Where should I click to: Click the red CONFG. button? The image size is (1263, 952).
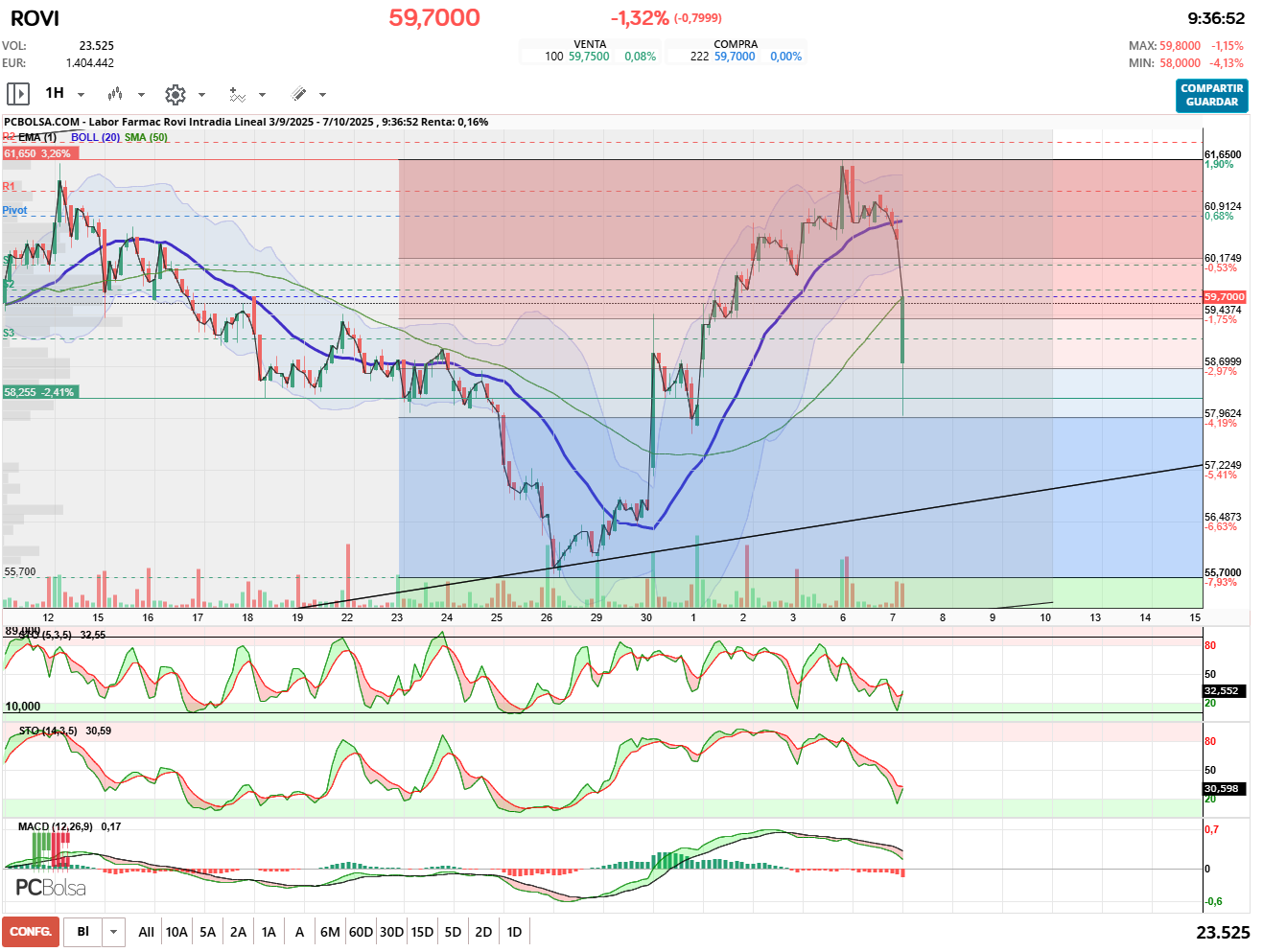(x=31, y=932)
